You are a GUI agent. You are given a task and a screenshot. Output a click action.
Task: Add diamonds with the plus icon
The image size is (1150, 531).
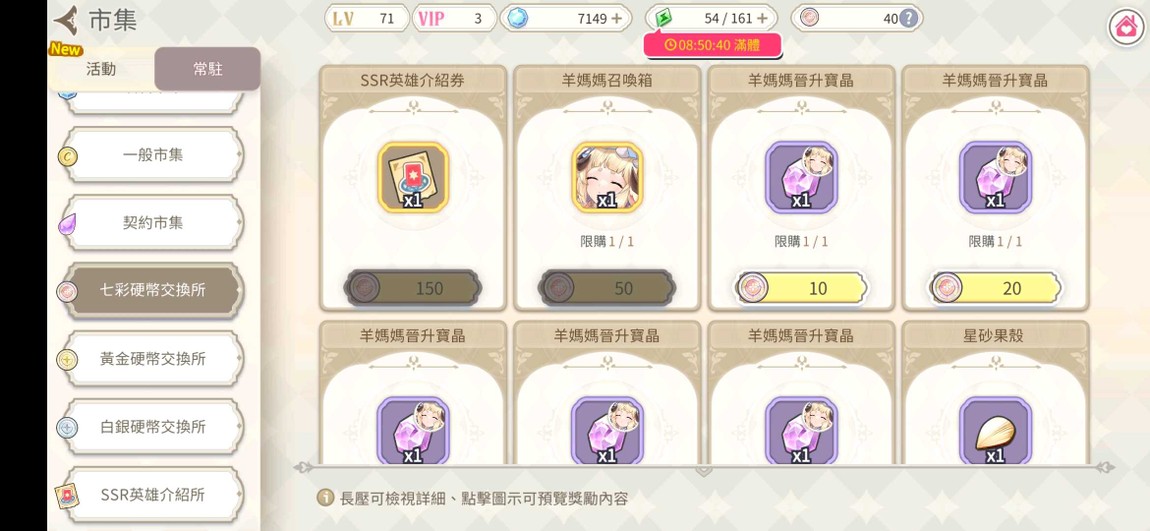coord(616,18)
